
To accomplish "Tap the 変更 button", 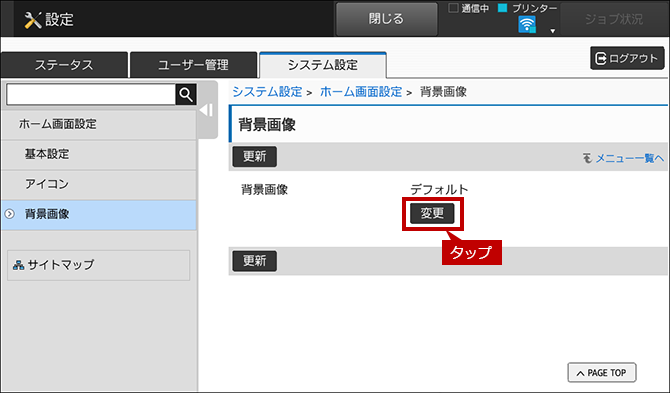I will [x=432, y=213].
